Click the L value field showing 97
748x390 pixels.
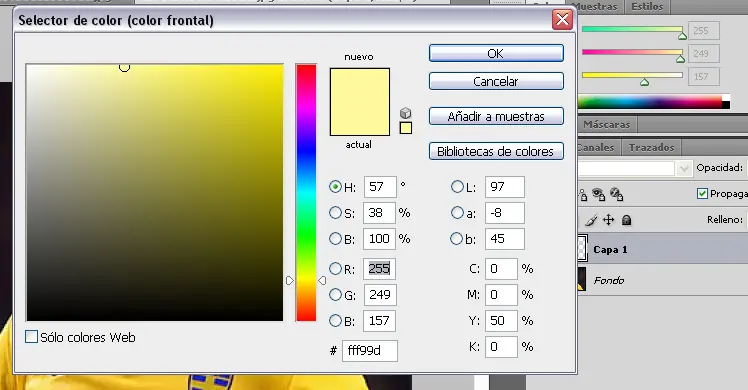click(505, 186)
